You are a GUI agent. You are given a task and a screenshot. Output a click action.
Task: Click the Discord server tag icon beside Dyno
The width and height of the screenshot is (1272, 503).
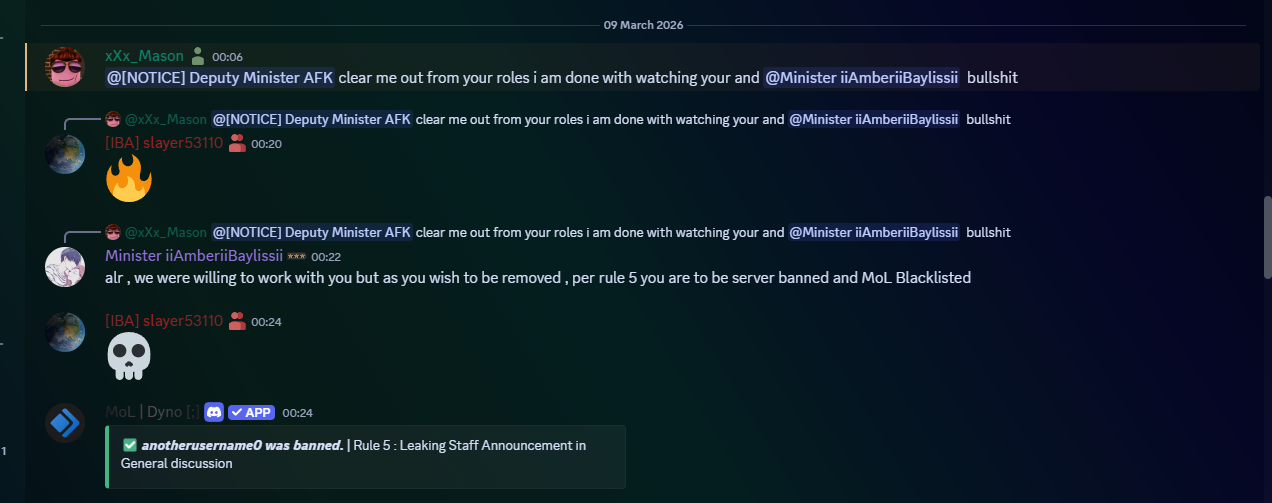coord(213,412)
